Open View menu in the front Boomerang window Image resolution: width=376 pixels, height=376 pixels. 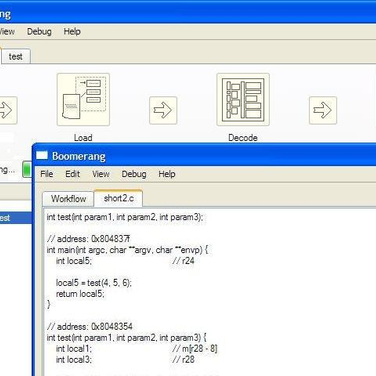point(101,174)
